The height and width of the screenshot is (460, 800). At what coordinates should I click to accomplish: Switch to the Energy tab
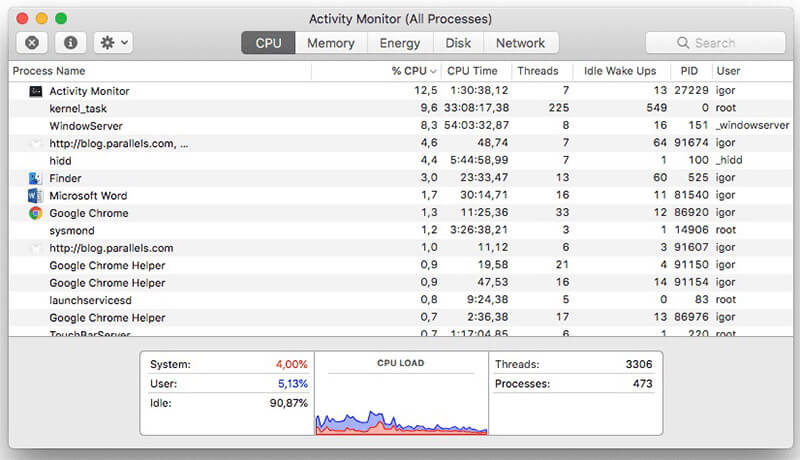point(399,43)
